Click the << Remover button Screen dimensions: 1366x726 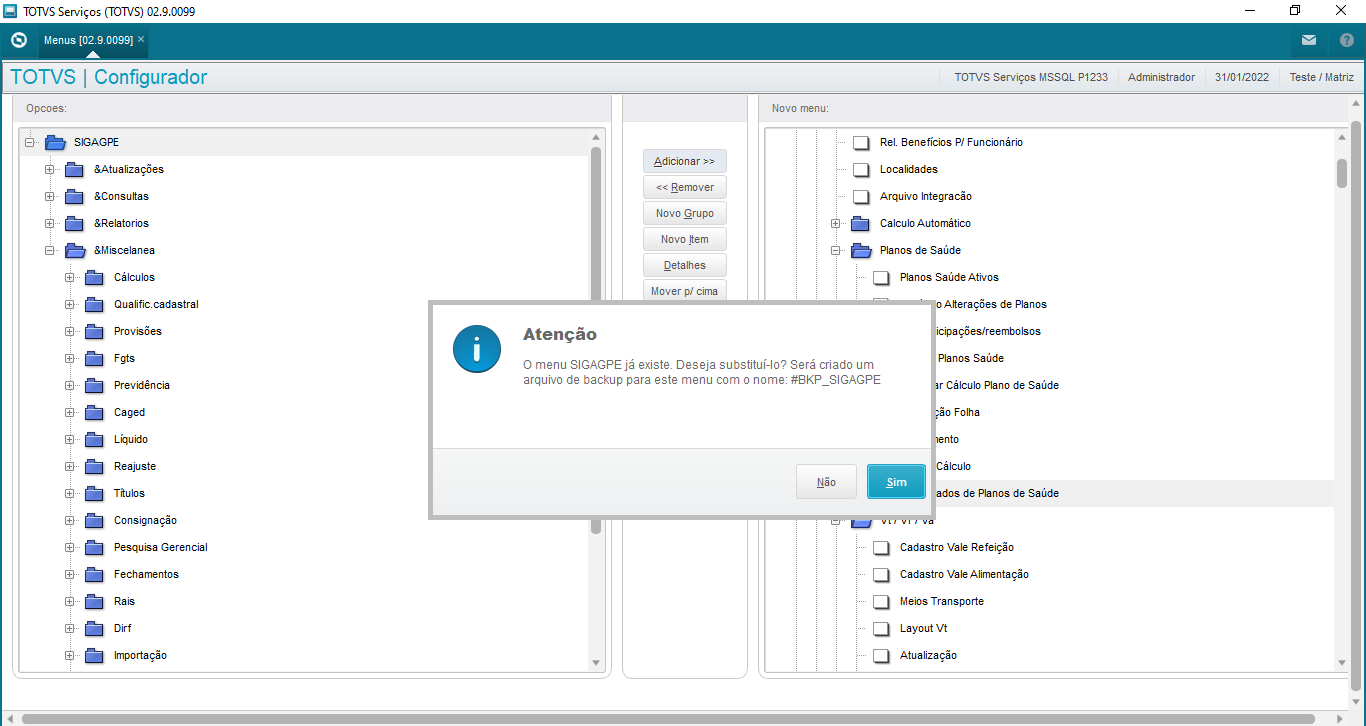[x=684, y=187]
